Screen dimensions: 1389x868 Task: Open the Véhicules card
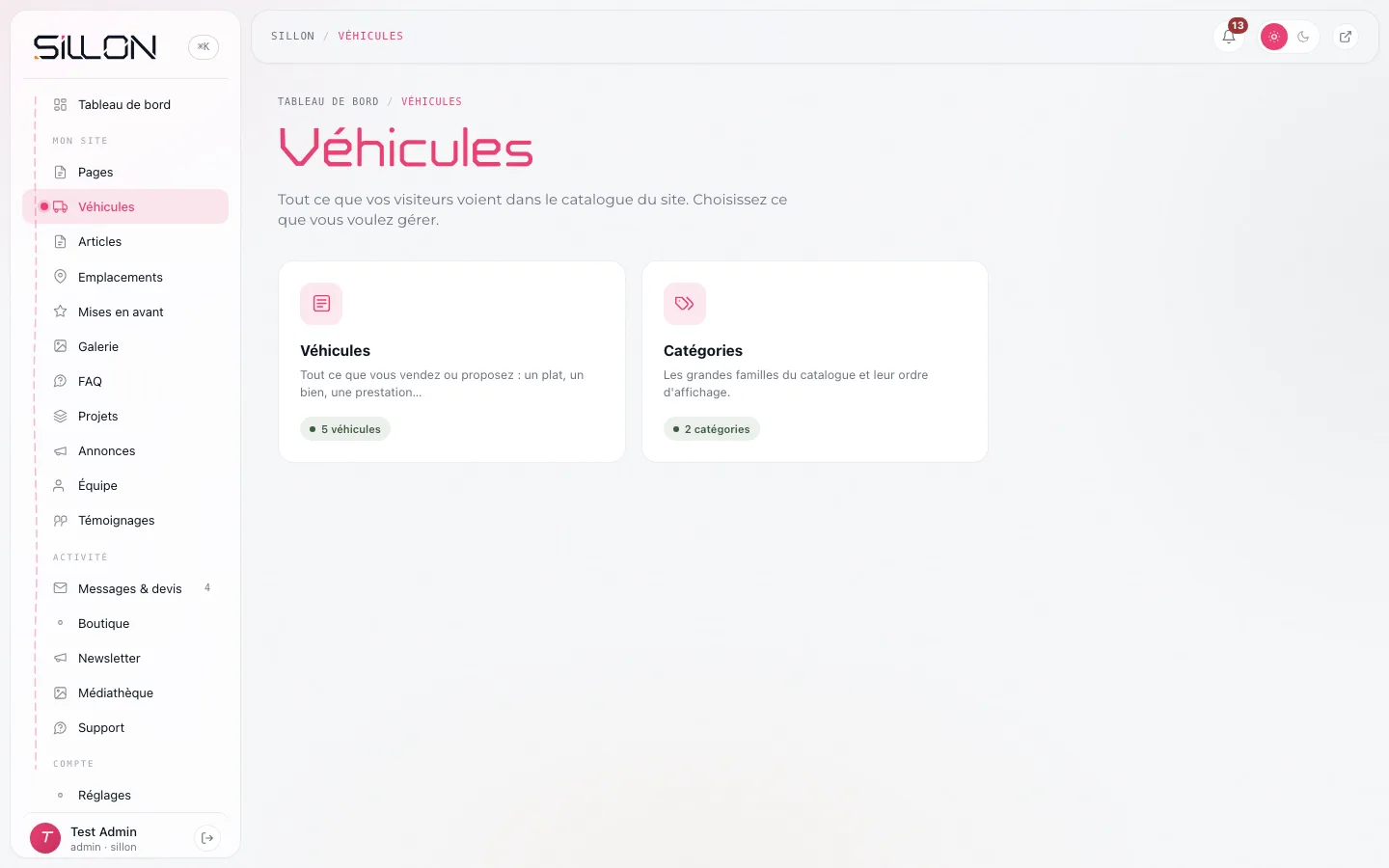tap(451, 362)
